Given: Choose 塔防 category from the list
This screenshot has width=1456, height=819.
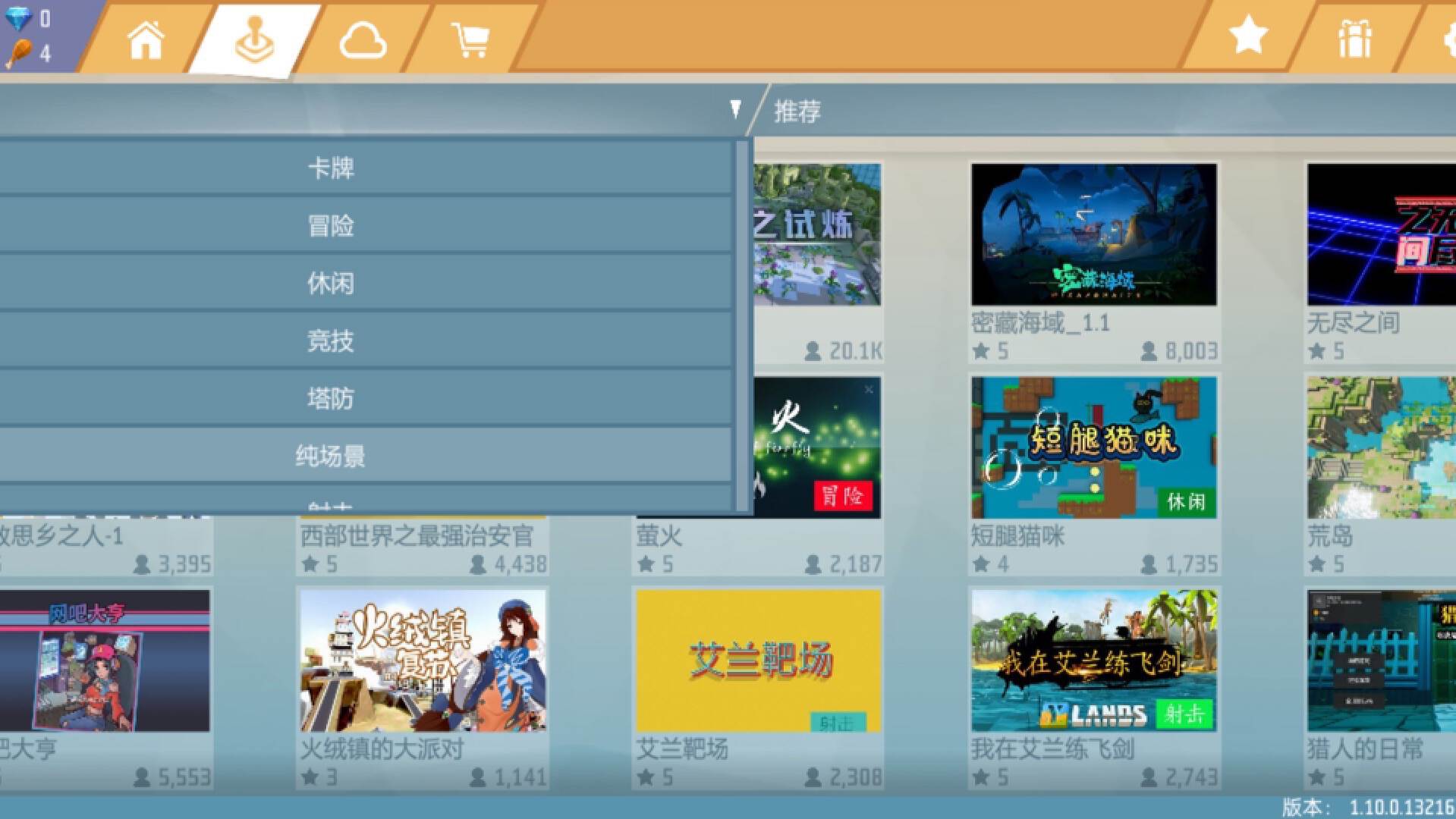Looking at the screenshot, I should [331, 398].
